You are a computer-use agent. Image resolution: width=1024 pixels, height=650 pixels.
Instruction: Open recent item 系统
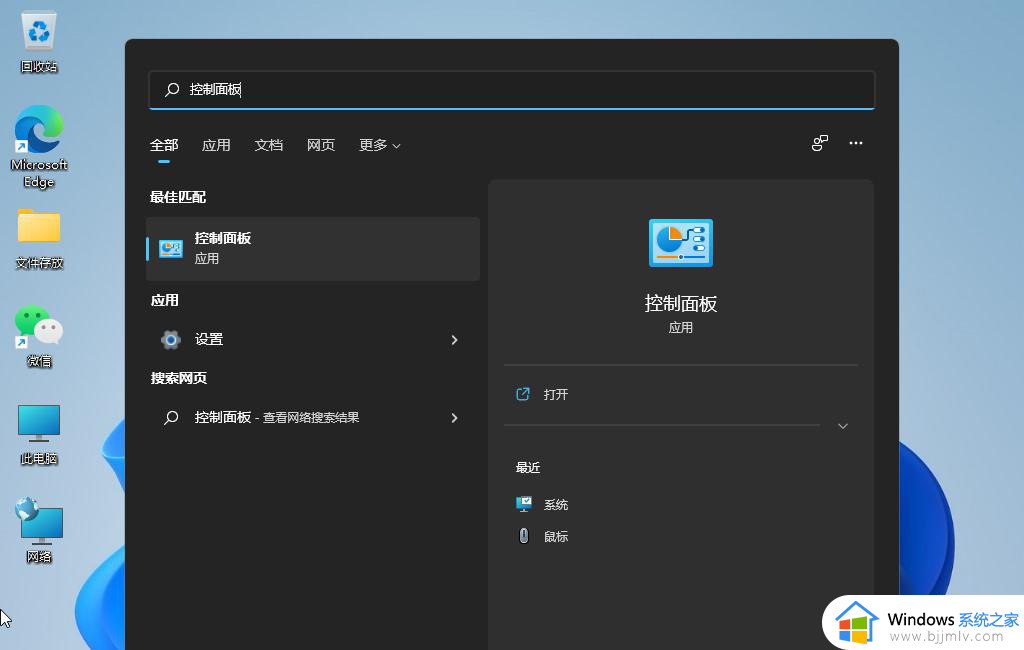point(556,505)
